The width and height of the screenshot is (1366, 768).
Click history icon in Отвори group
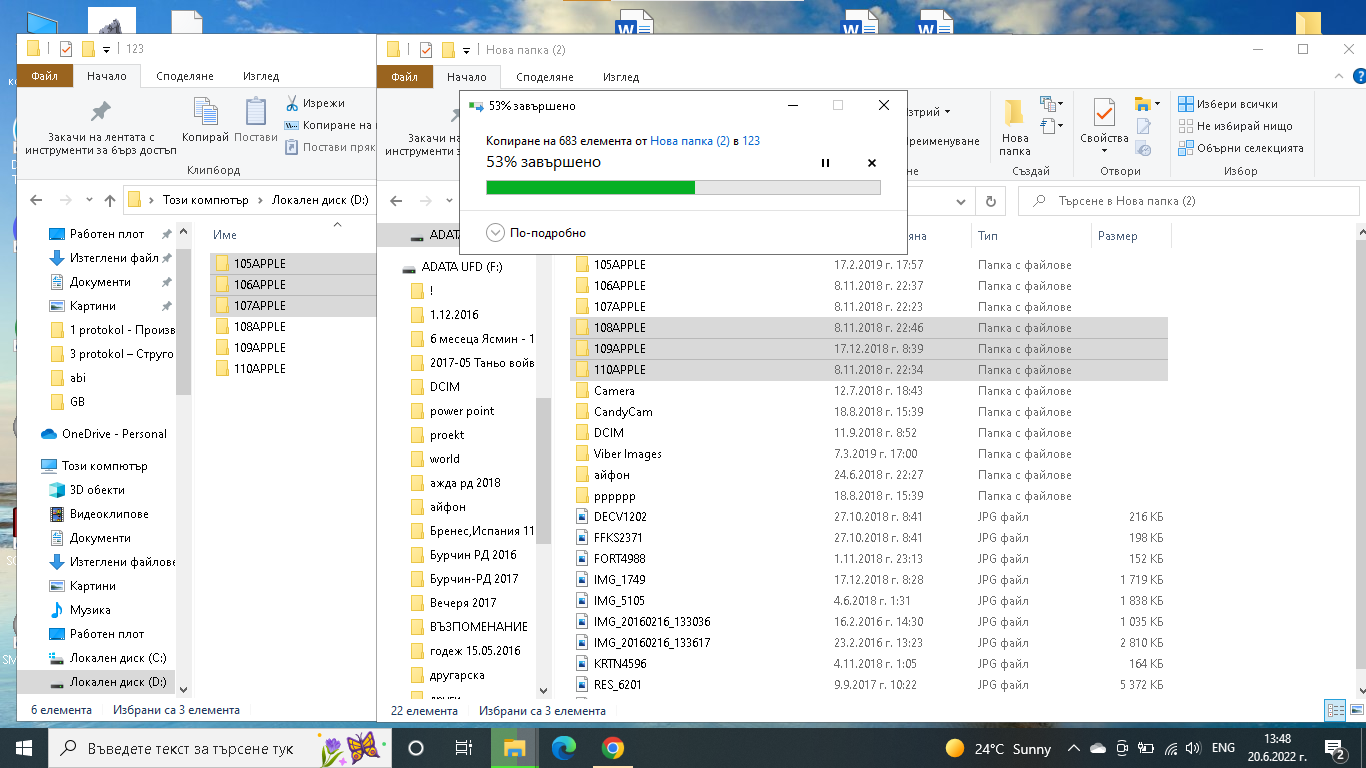click(1144, 149)
